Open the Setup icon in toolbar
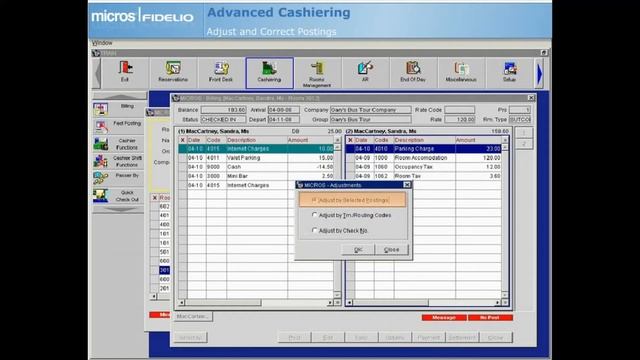640x360 pixels. click(x=509, y=72)
